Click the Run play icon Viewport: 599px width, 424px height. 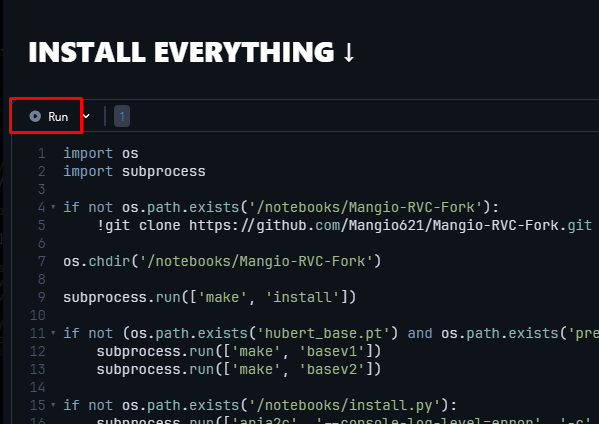[35, 116]
